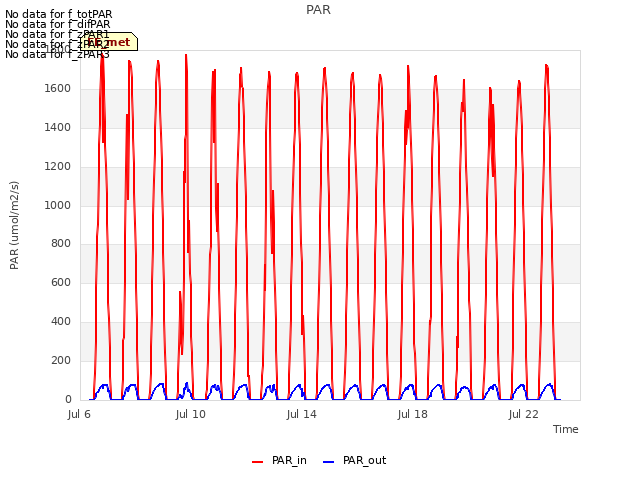Viewport: 640px width, 480px height.
Task: Click the 'No data for f_zPAR3' message
Action: coord(57,54)
